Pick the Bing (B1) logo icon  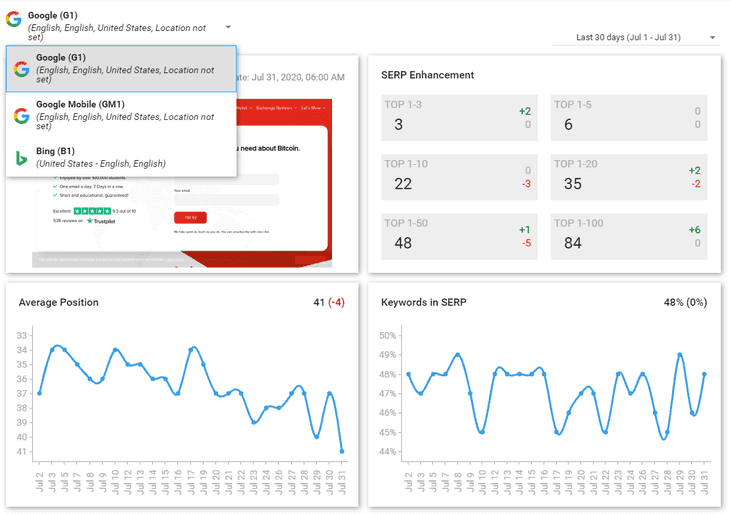[x=21, y=158]
